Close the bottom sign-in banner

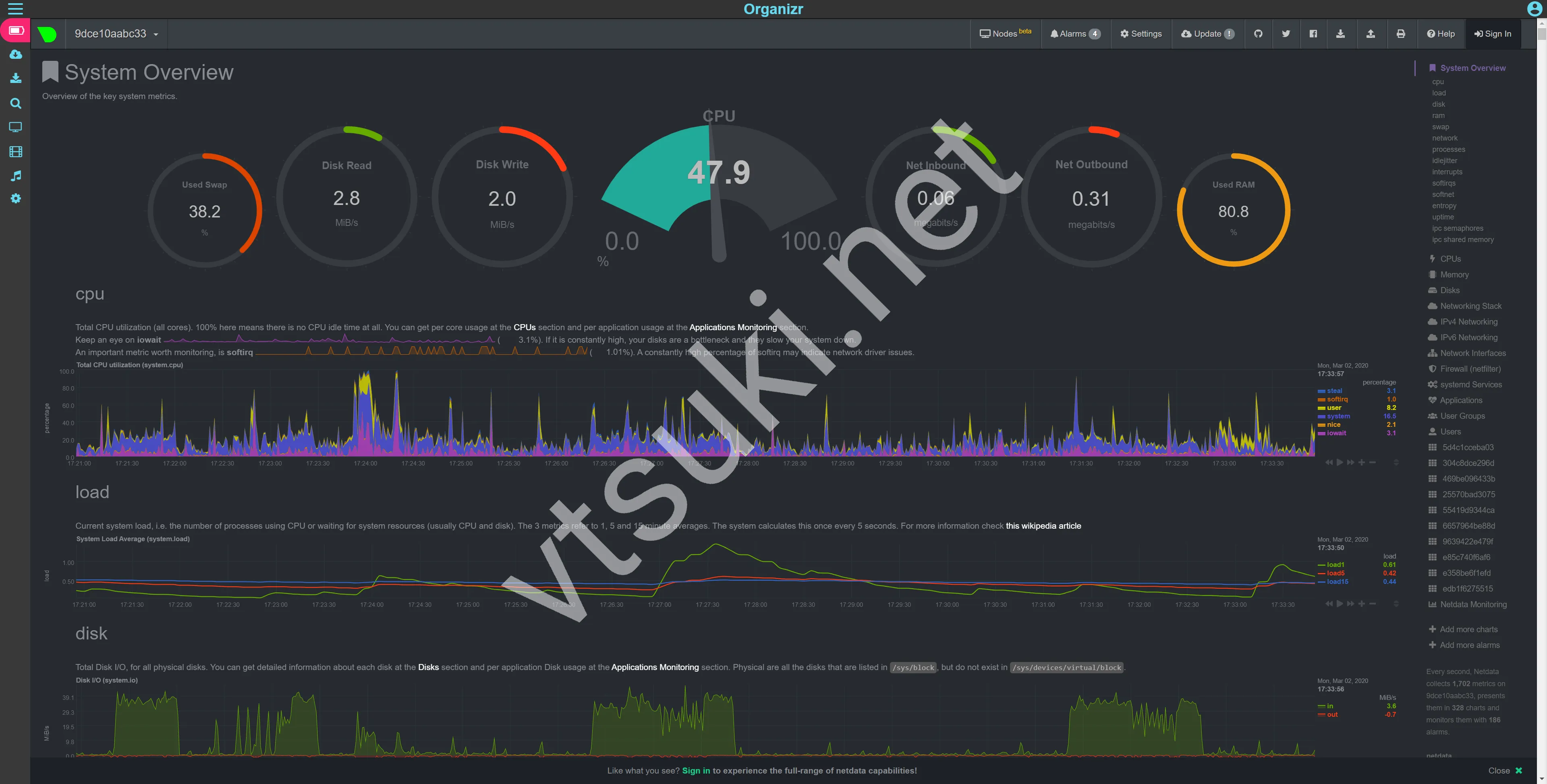click(x=1505, y=770)
